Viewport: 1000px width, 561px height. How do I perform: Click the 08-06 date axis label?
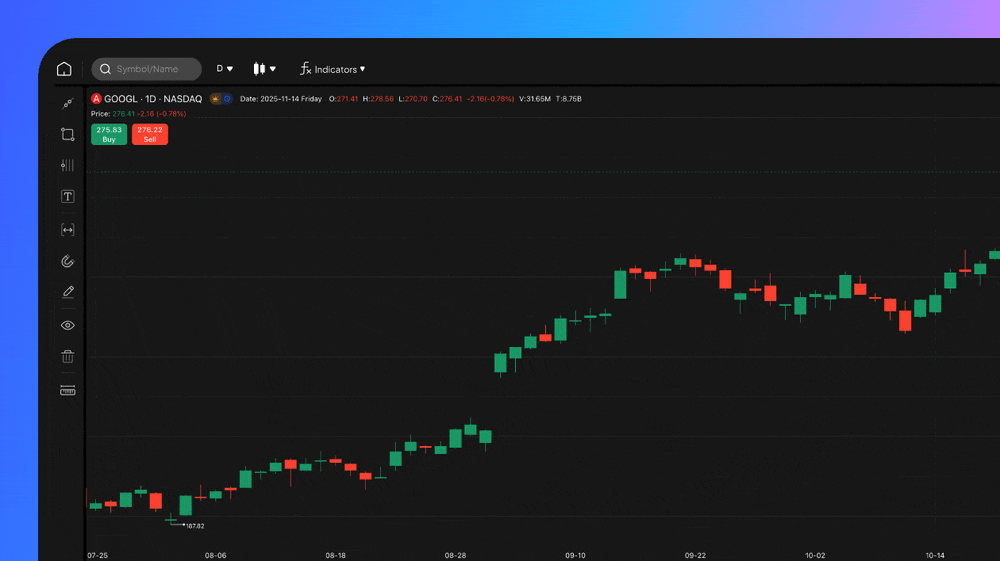216,555
